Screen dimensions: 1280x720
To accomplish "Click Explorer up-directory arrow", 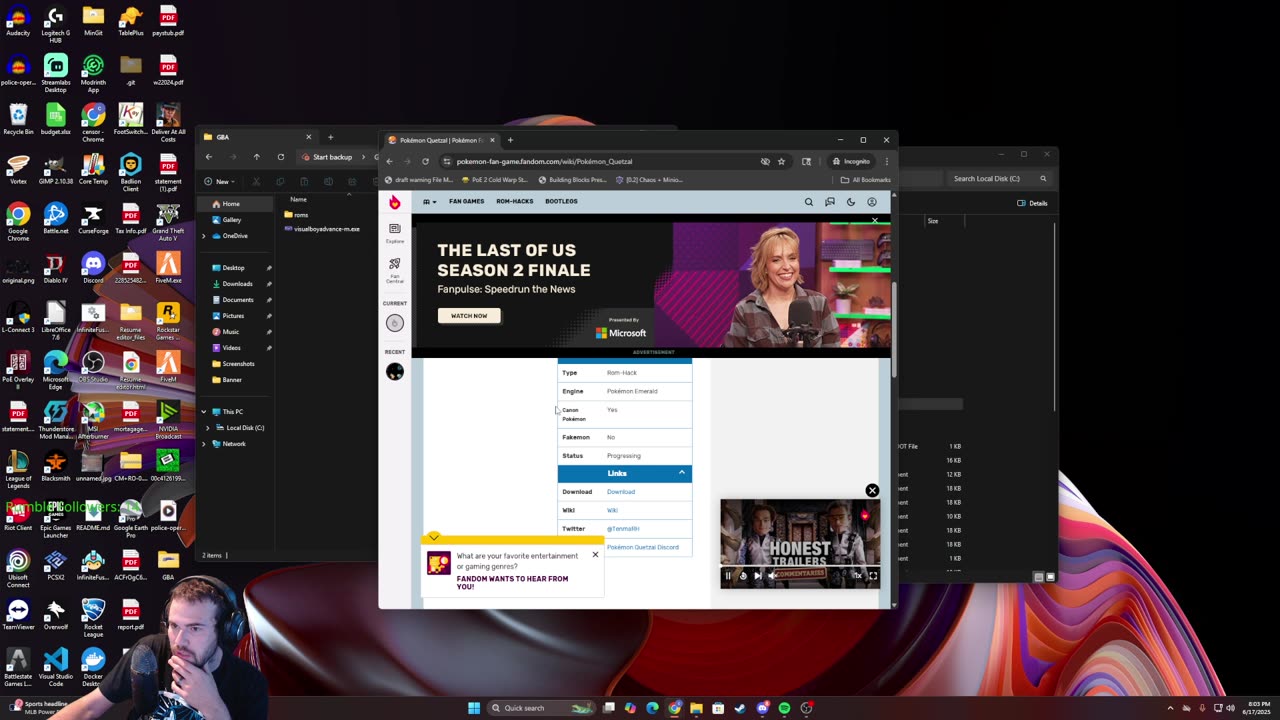I will [x=256, y=157].
